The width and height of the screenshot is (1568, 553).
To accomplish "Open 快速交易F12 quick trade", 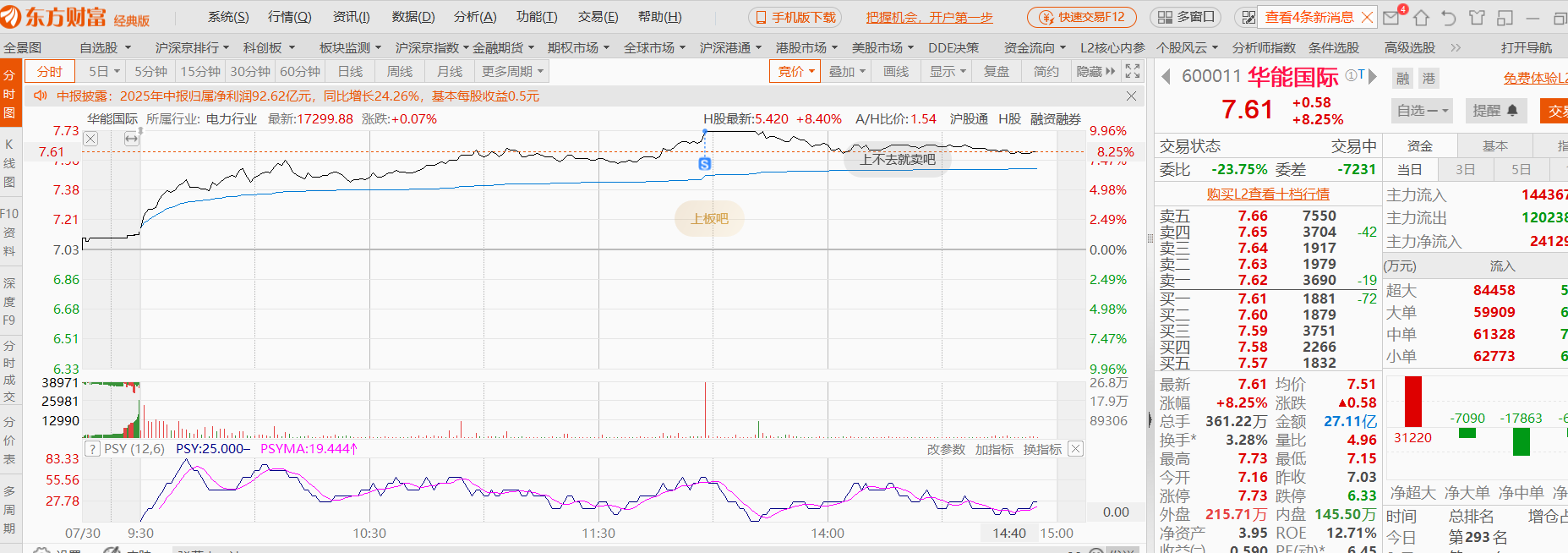I will pos(1082,17).
